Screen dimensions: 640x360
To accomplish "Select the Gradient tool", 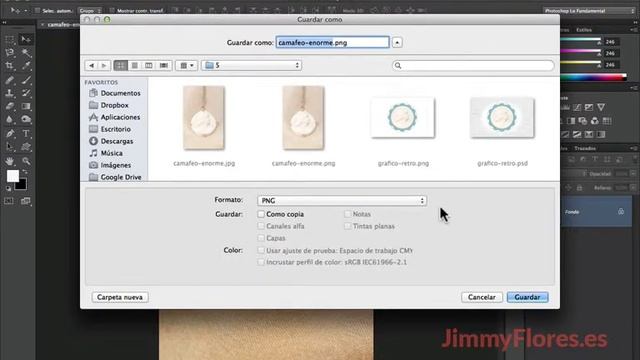I will [x=26, y=107].
